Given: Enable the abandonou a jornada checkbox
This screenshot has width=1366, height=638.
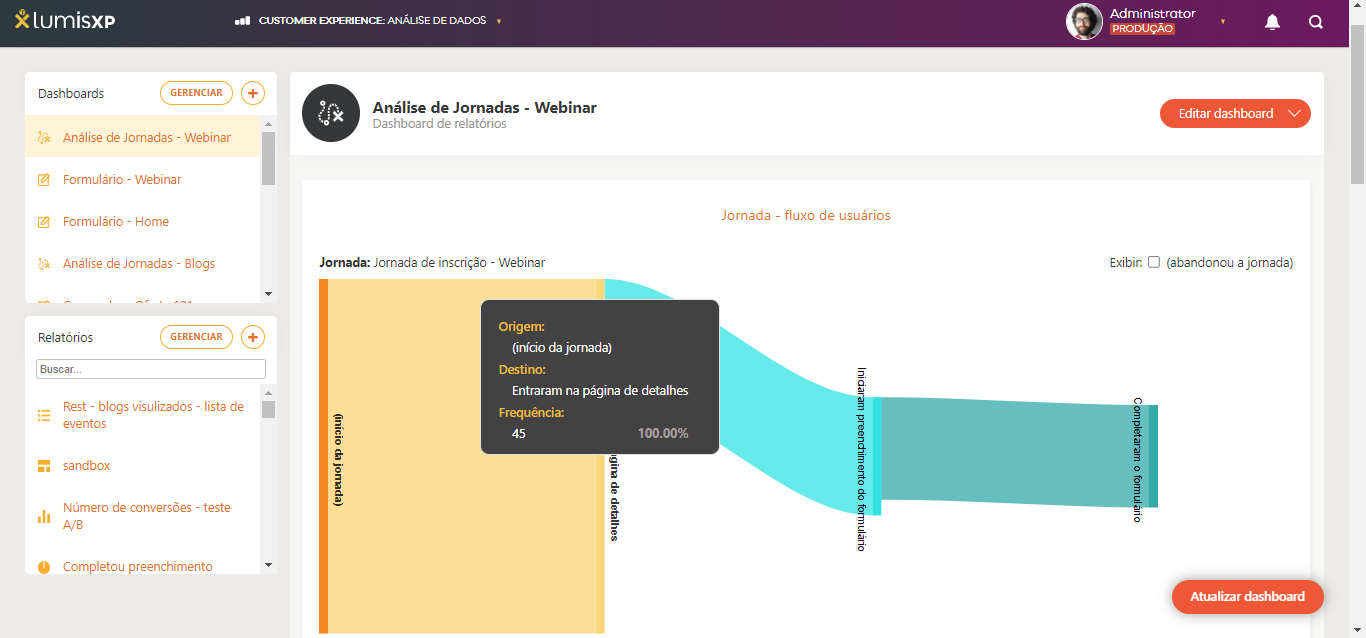Looking at the screenshot, I should pyautogui.click(x=1153, y=262).
